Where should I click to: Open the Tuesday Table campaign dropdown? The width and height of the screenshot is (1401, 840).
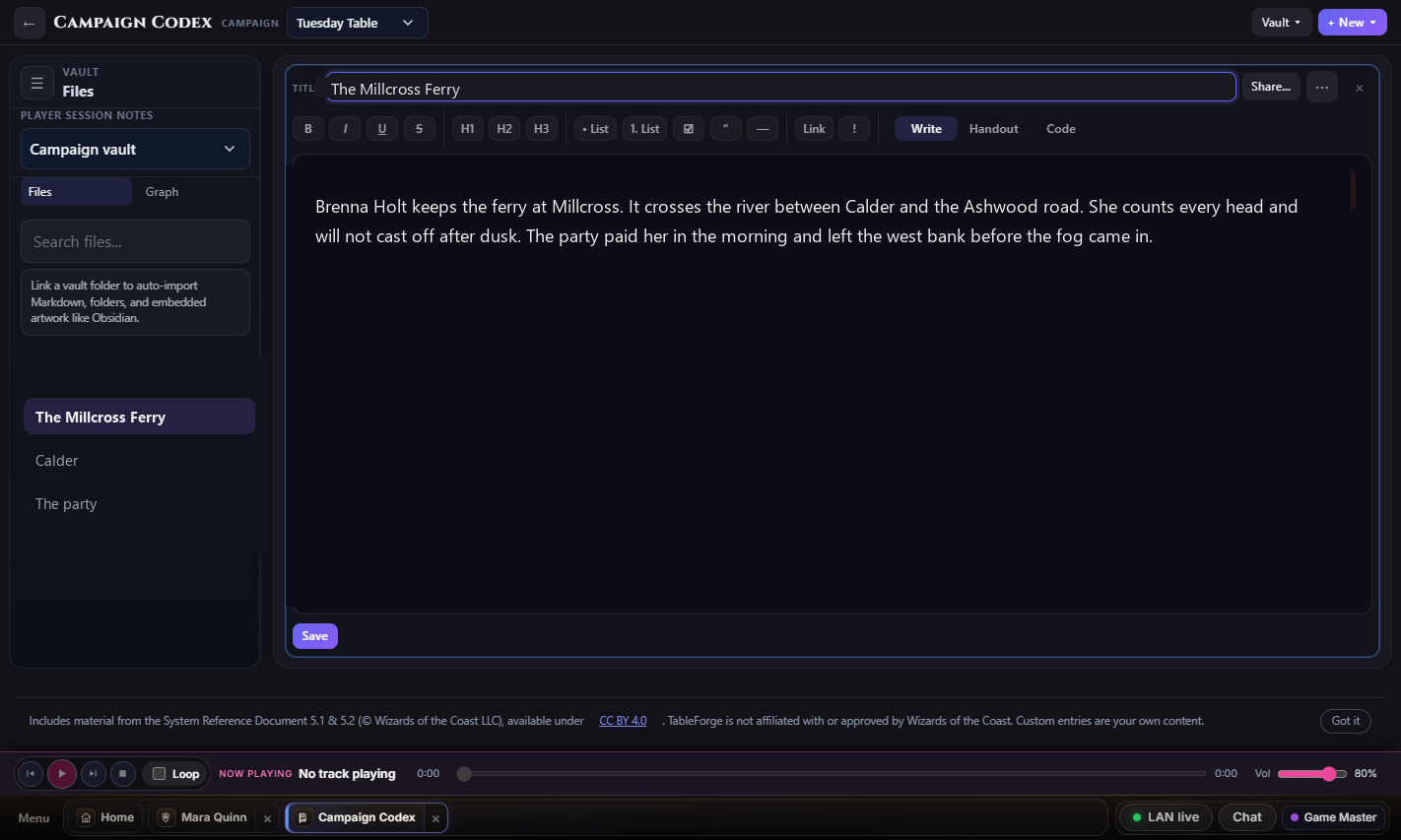357,23
